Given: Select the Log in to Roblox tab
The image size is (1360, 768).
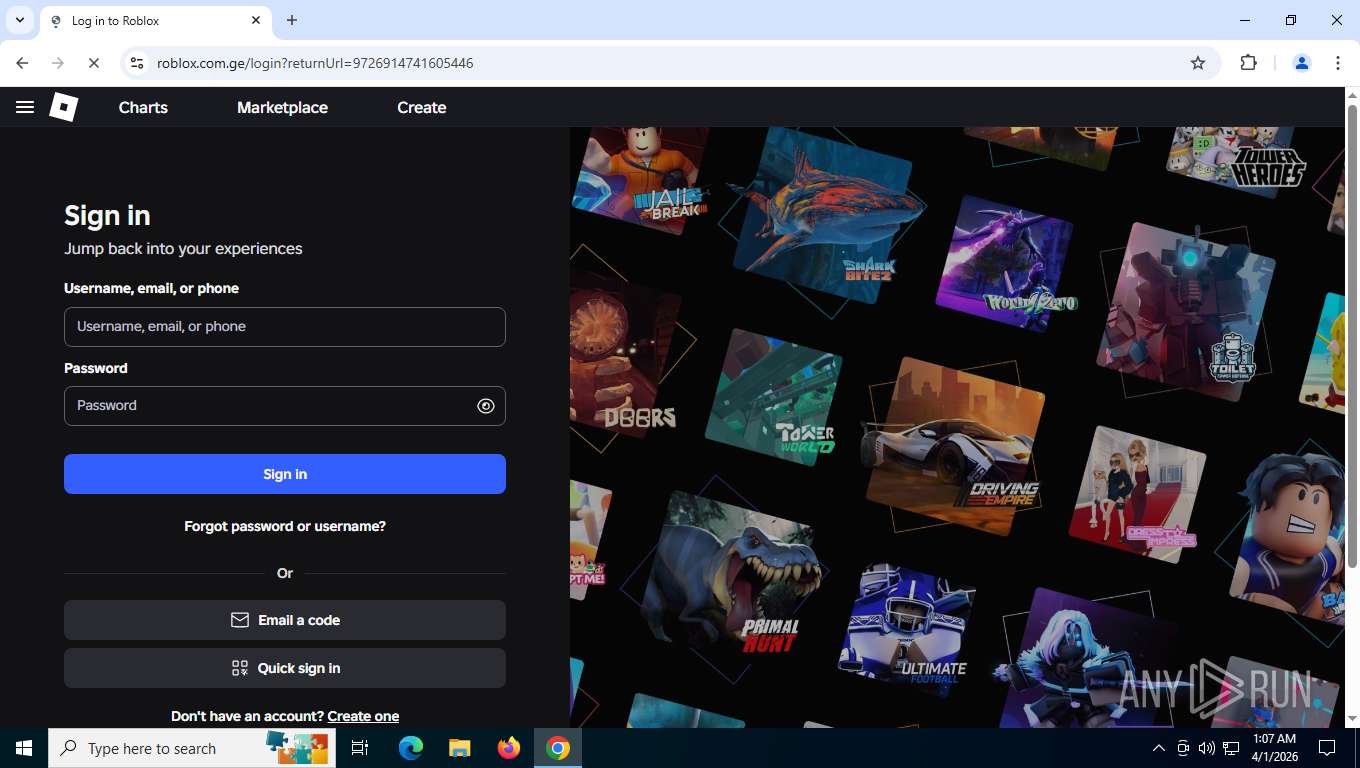Looking at the screenshot, I should click(x=155, y=21).
